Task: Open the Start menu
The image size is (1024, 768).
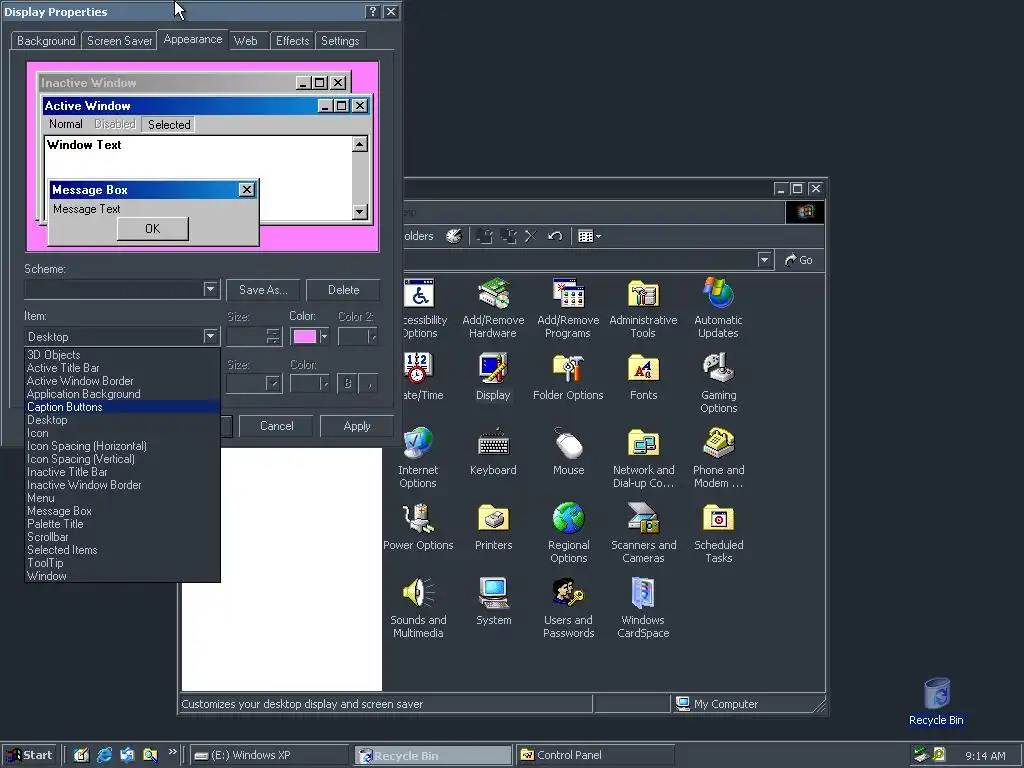Action: [x=29, y=755]
